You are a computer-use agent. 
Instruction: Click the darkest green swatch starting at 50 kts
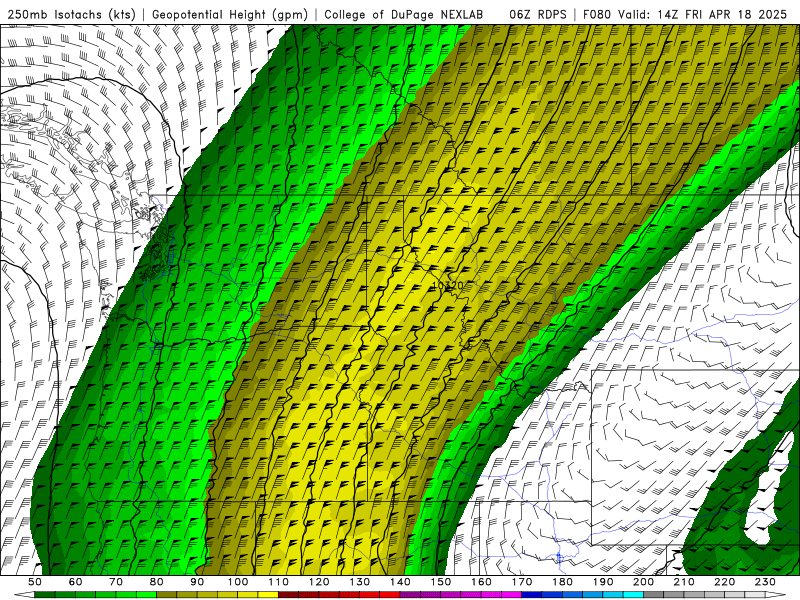pyautogui.click(x=45, y=595)
